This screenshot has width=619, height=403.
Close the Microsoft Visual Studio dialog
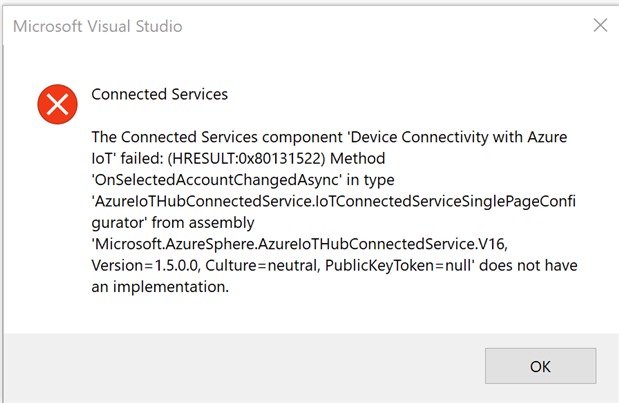[x=600, y=25]
